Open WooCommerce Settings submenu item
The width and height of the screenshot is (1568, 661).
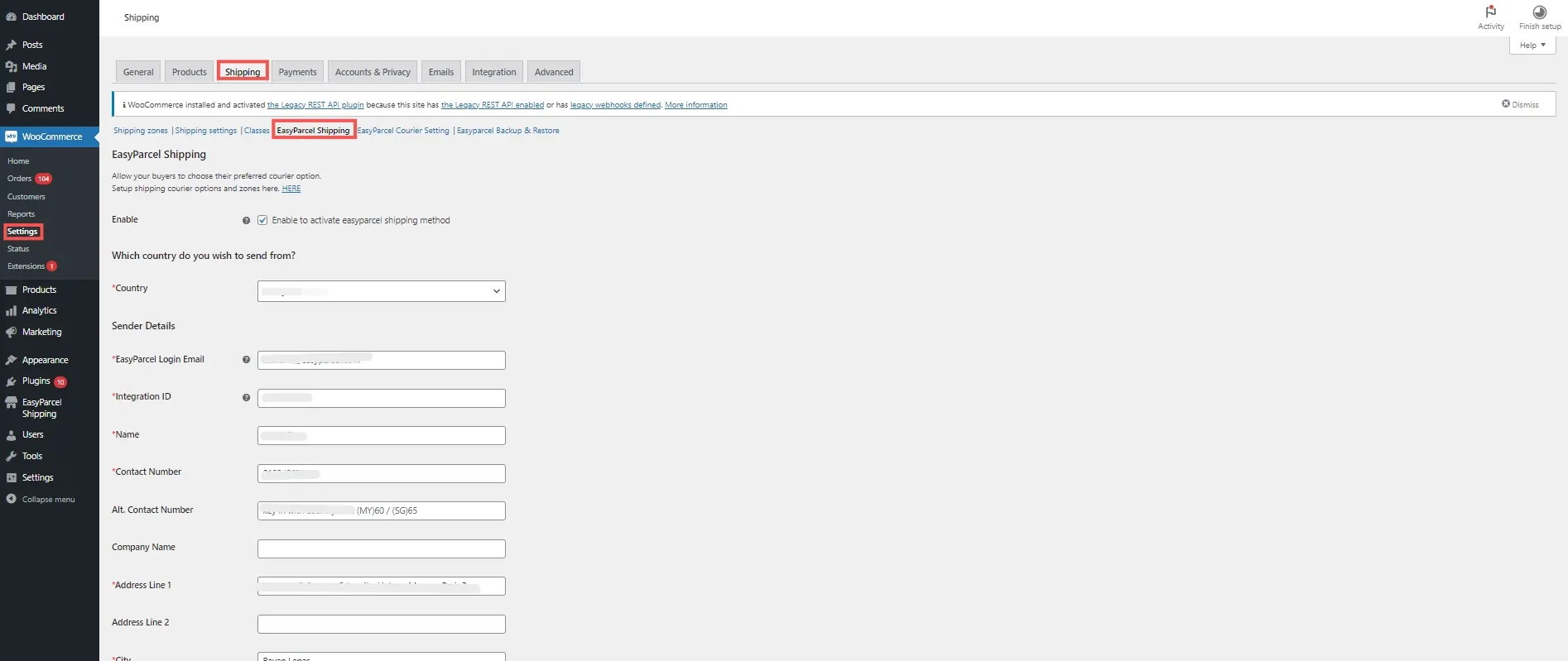pyautogui.click(x=23, y=232)
